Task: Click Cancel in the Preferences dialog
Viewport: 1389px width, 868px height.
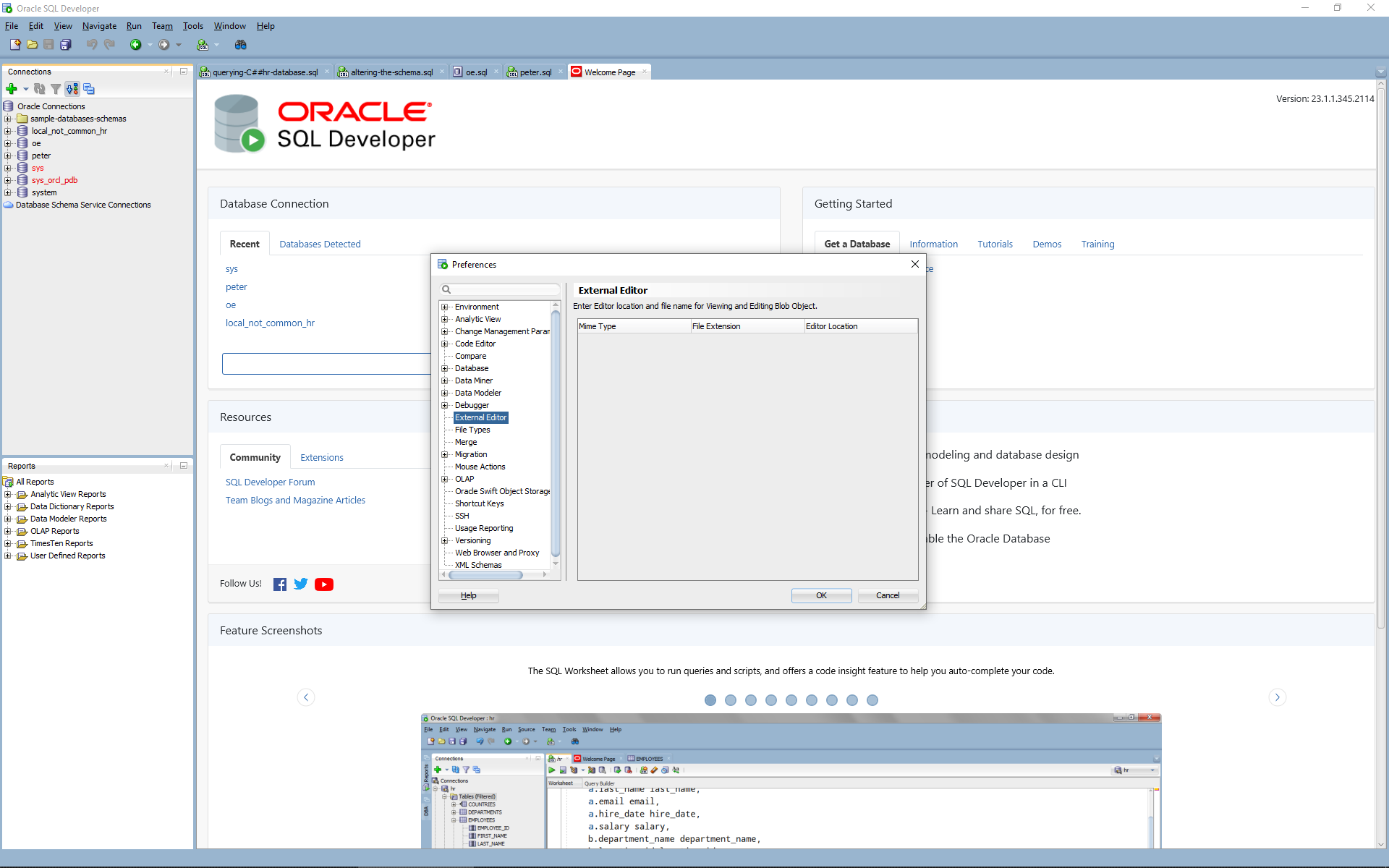Action: click(888, 595)
